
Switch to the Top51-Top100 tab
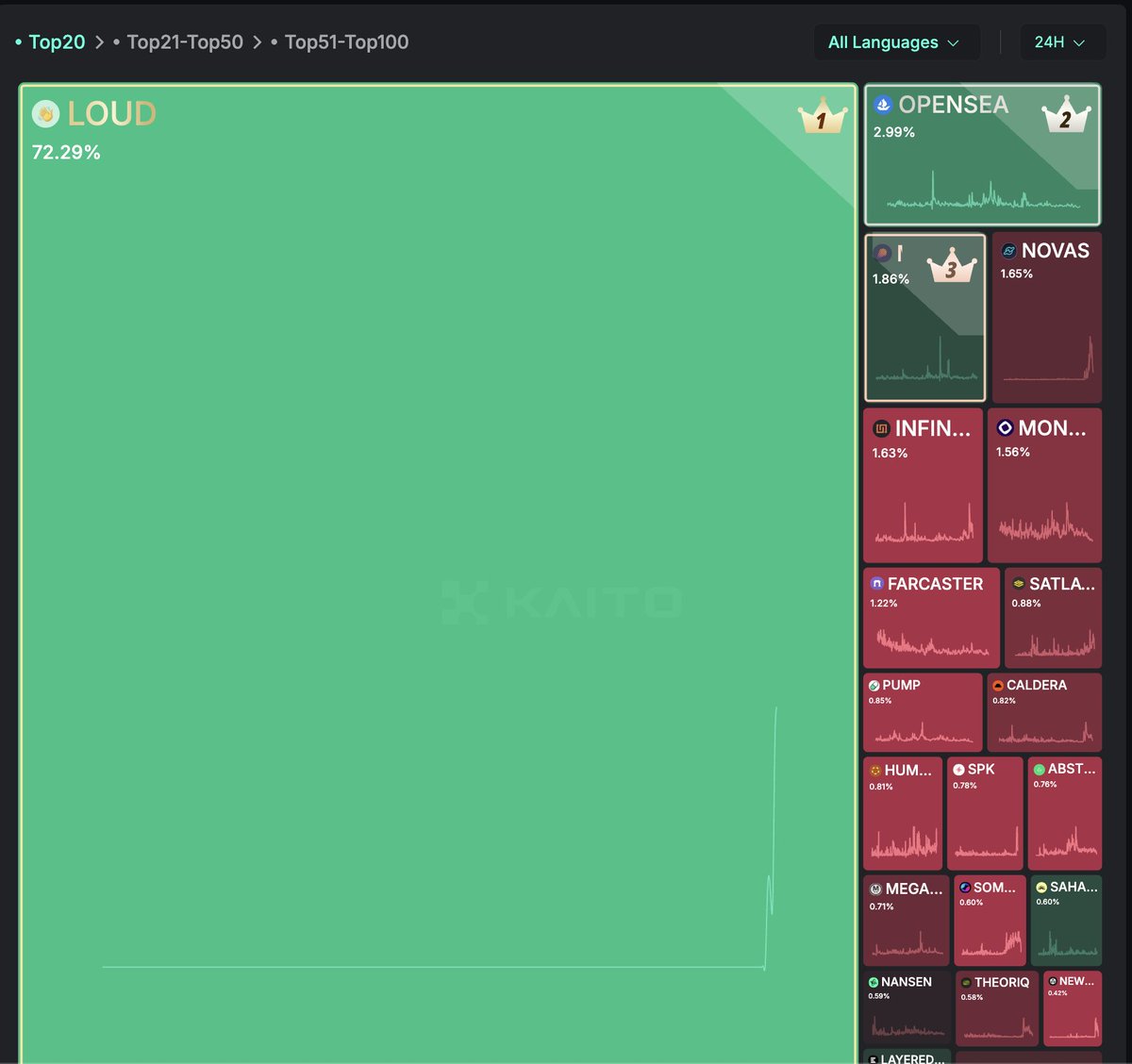click(346, 42)
